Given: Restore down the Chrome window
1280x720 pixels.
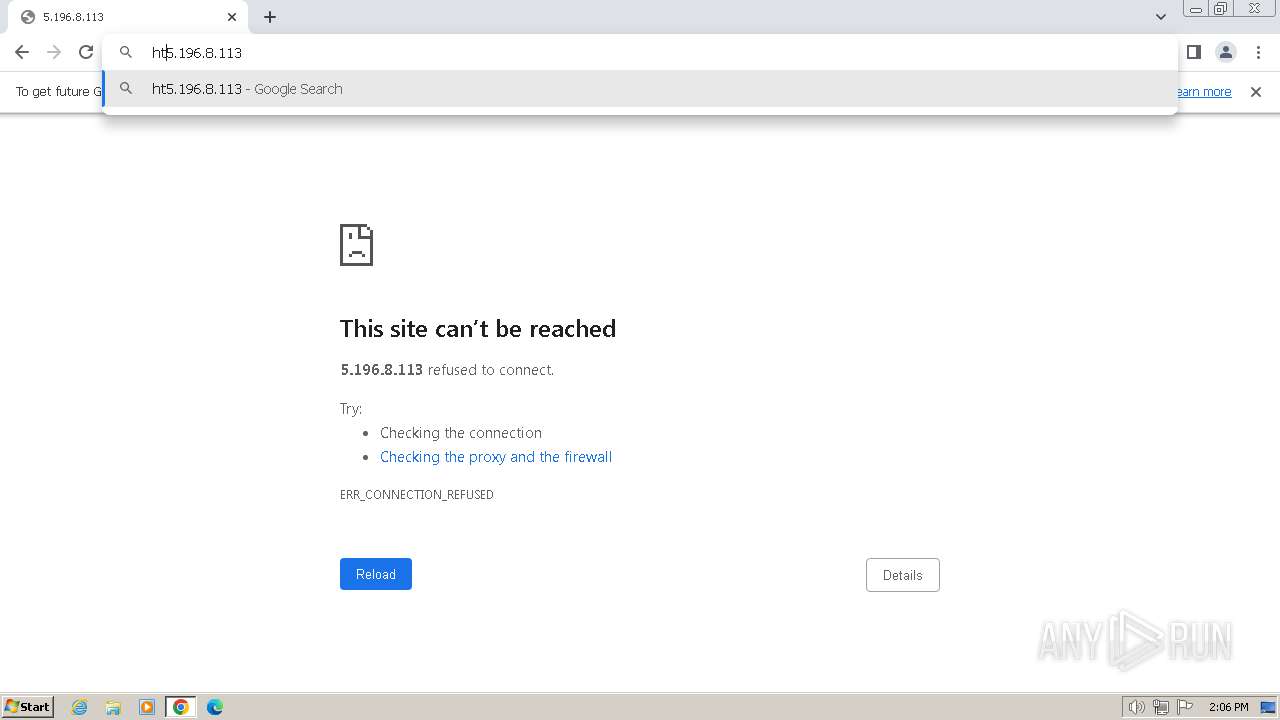Looking at the screenshot, I should [1221, 9].
